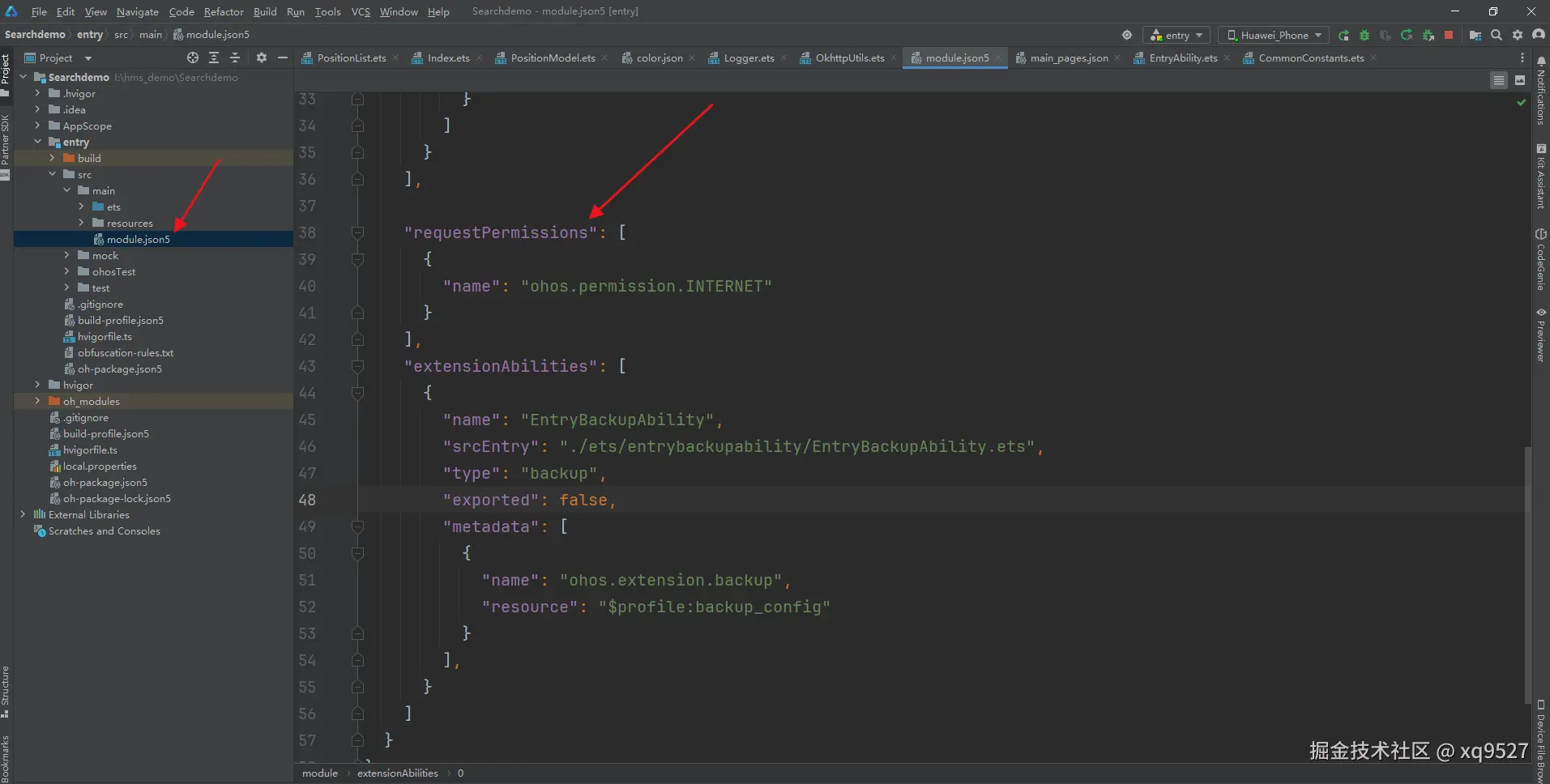Open Project panel gear options
The image size is (1550, 784).
[261, 58]
